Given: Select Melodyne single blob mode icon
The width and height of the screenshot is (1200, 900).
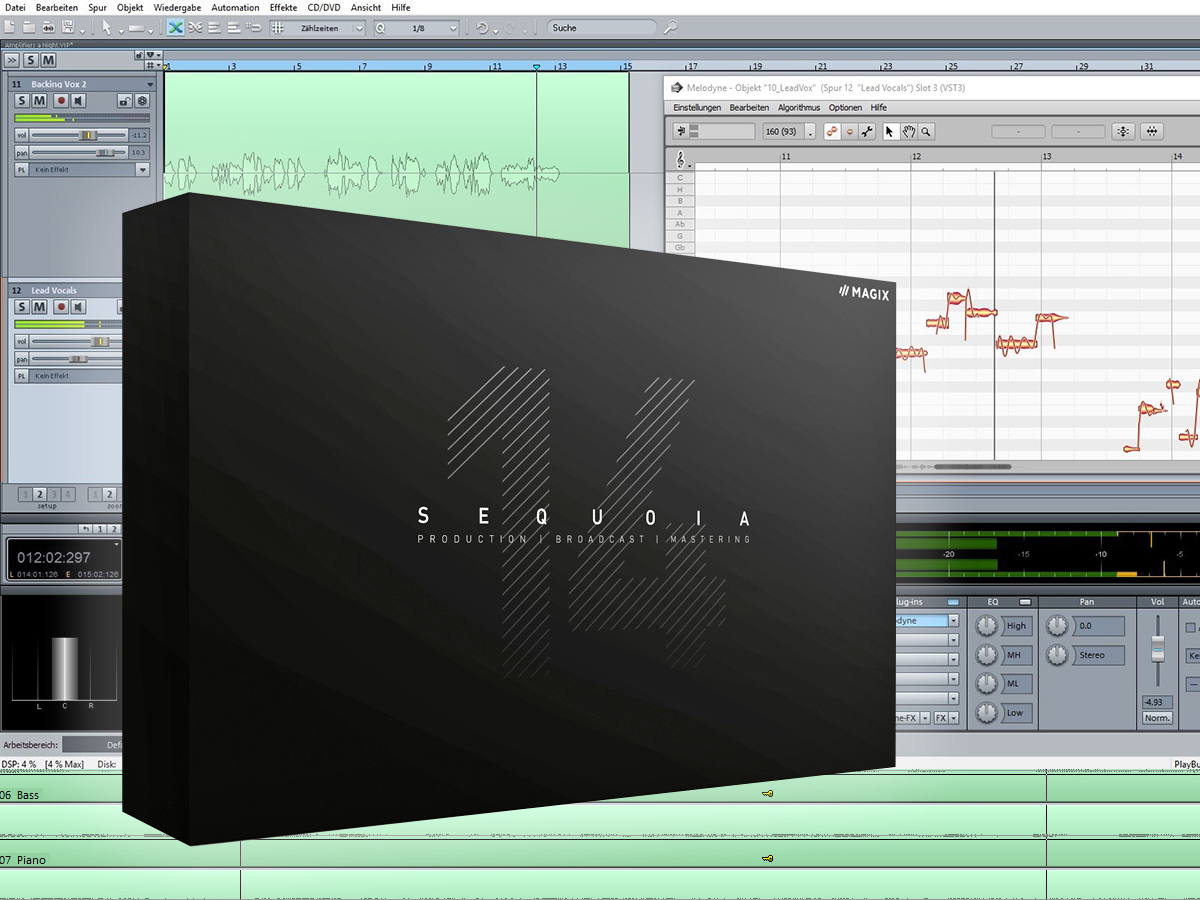Looking at the screenshot, I should click(849, 131).
